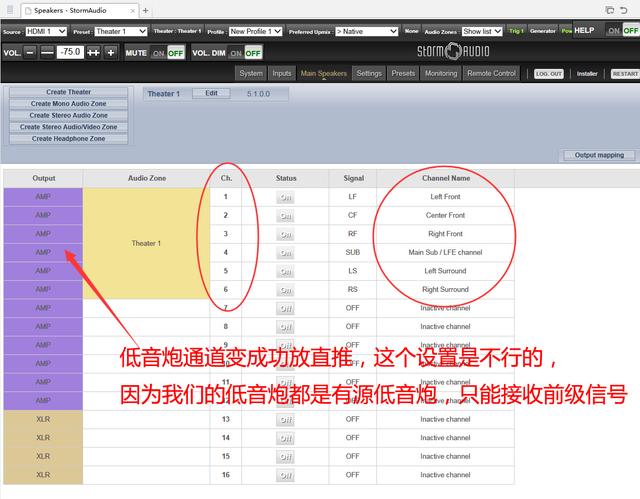Open the Monitoring tab

(441, 73)
